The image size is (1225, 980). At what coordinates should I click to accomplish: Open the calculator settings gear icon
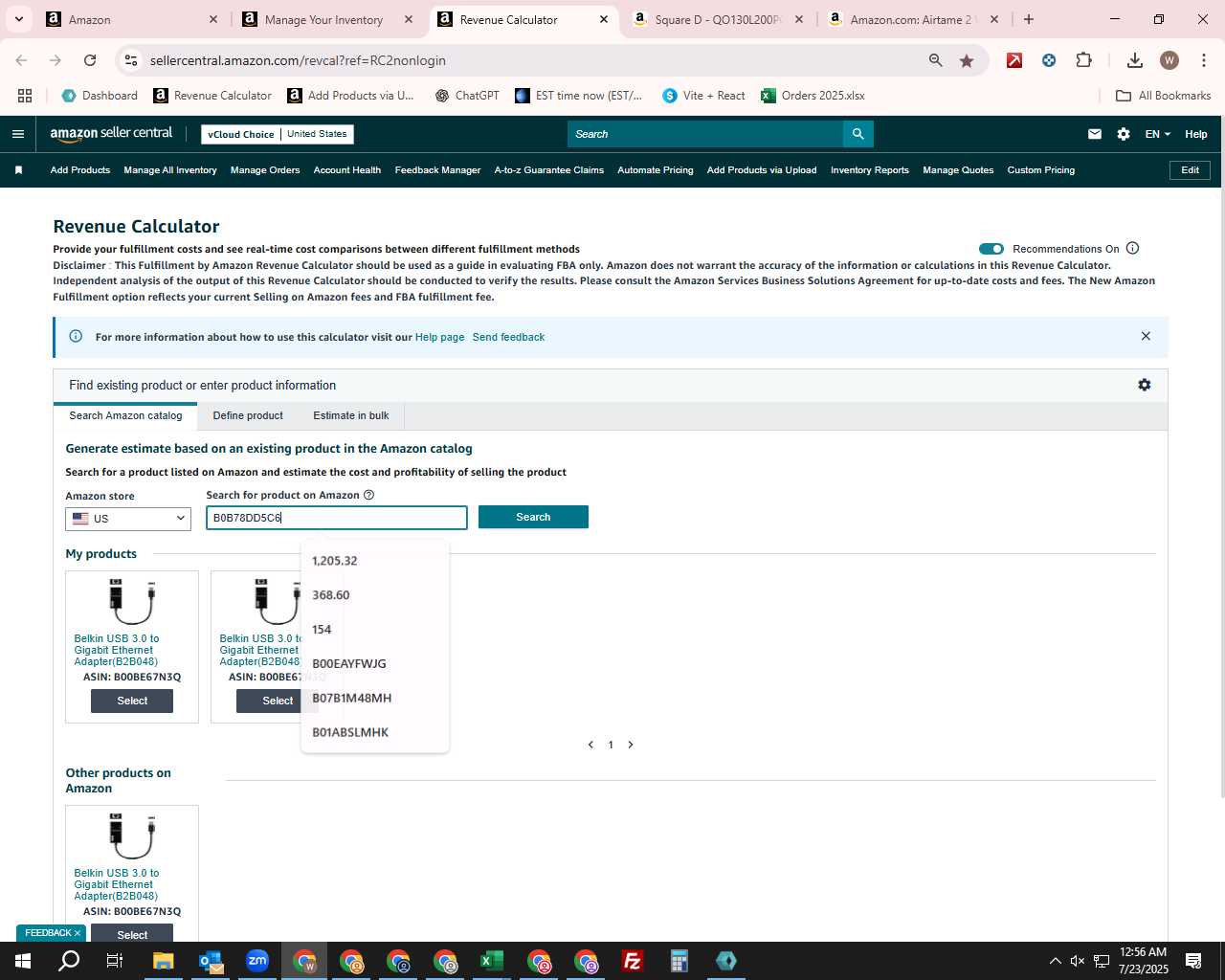(x=1145, y=385)
